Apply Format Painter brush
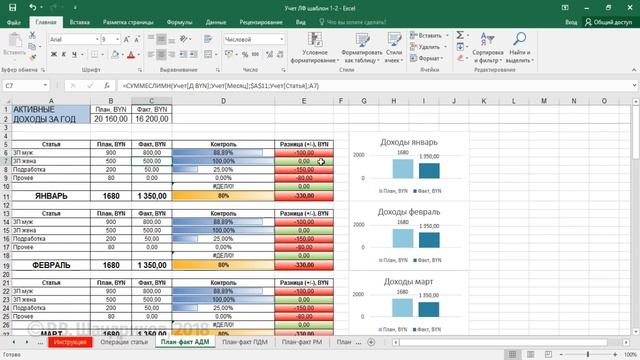 32,58
